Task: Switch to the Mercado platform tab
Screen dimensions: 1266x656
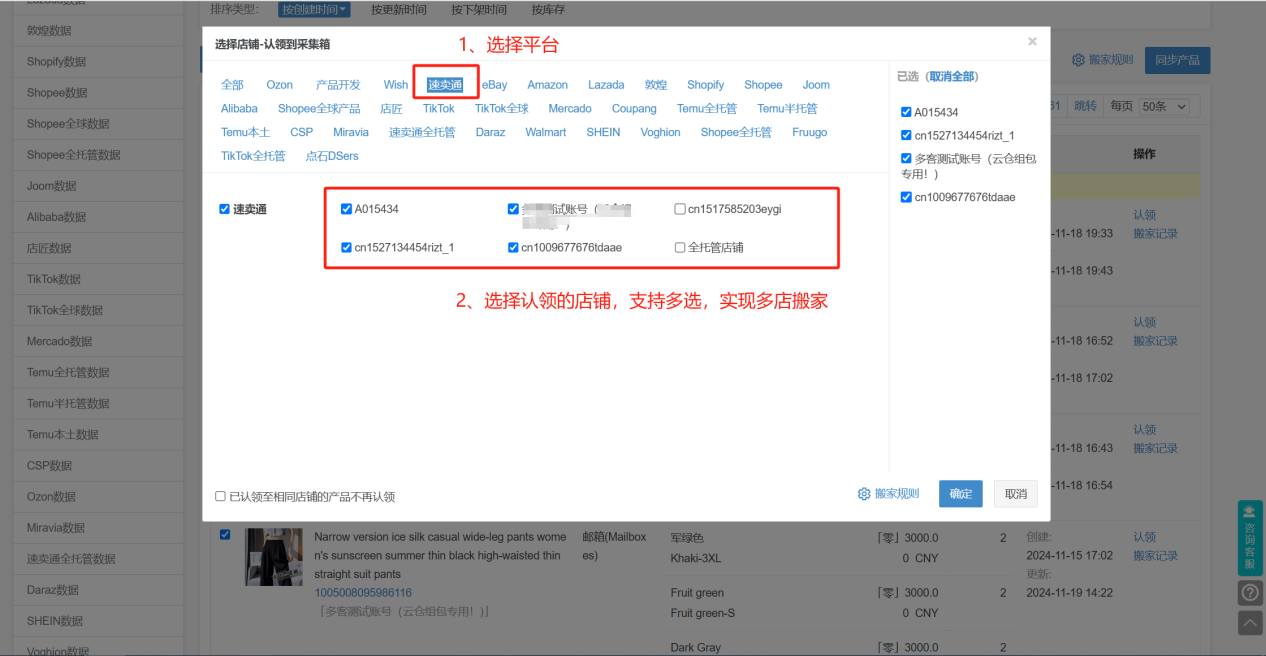Action: coord(570,108)
